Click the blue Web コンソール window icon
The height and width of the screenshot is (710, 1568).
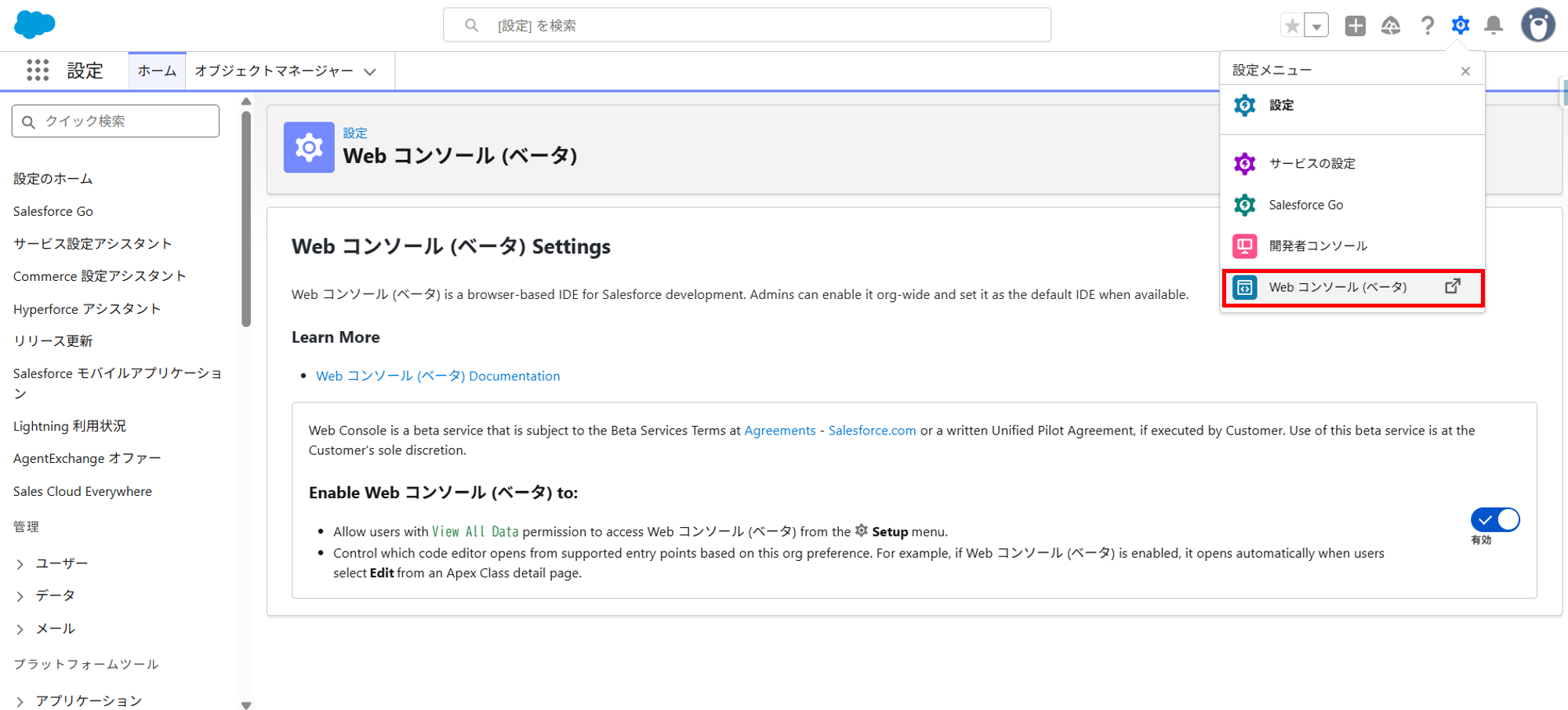click(x=1244, y=287)
